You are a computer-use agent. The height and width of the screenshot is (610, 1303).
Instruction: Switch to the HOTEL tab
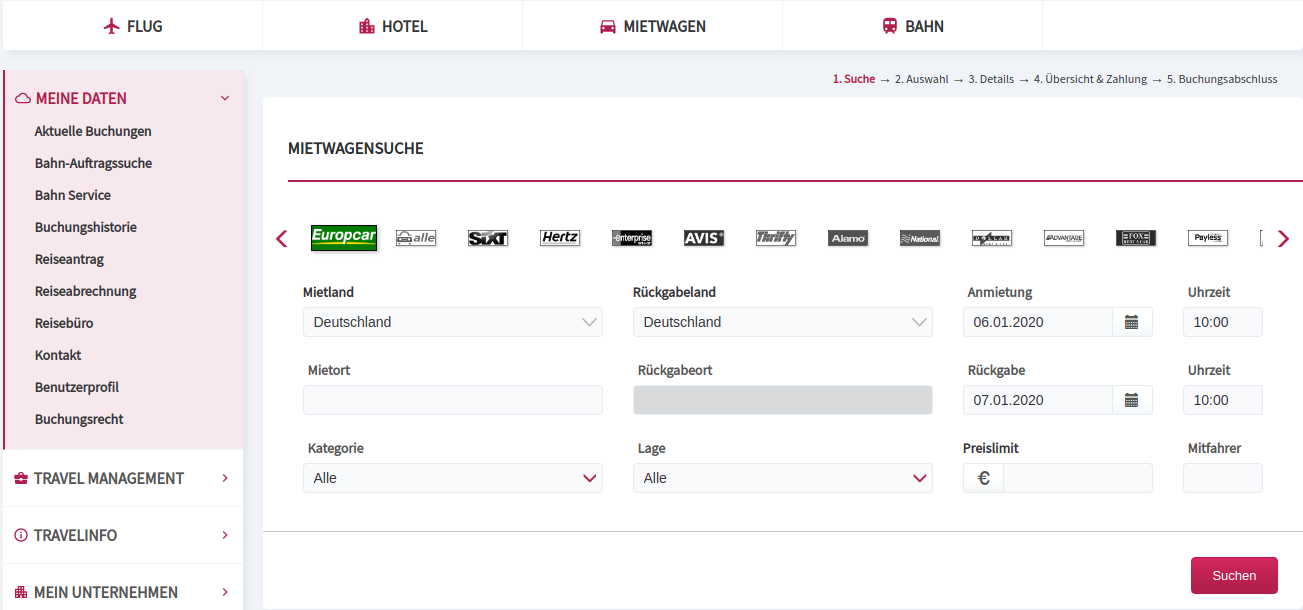[393, 26]
